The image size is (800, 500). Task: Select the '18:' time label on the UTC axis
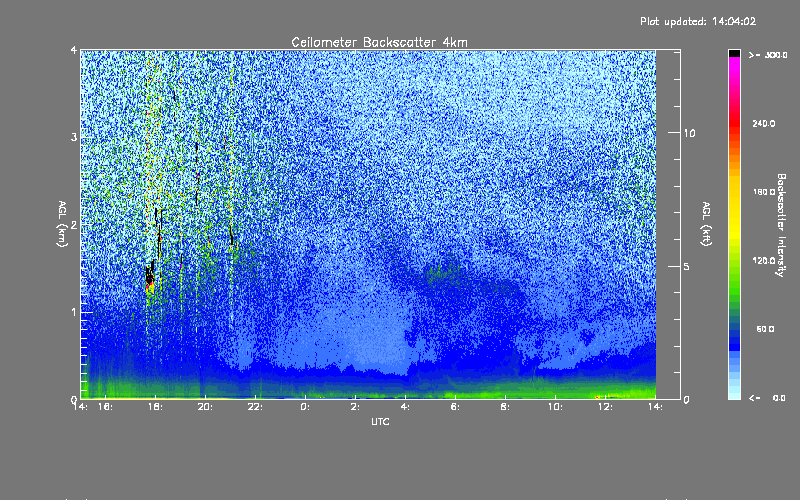[x=155, y=407]
